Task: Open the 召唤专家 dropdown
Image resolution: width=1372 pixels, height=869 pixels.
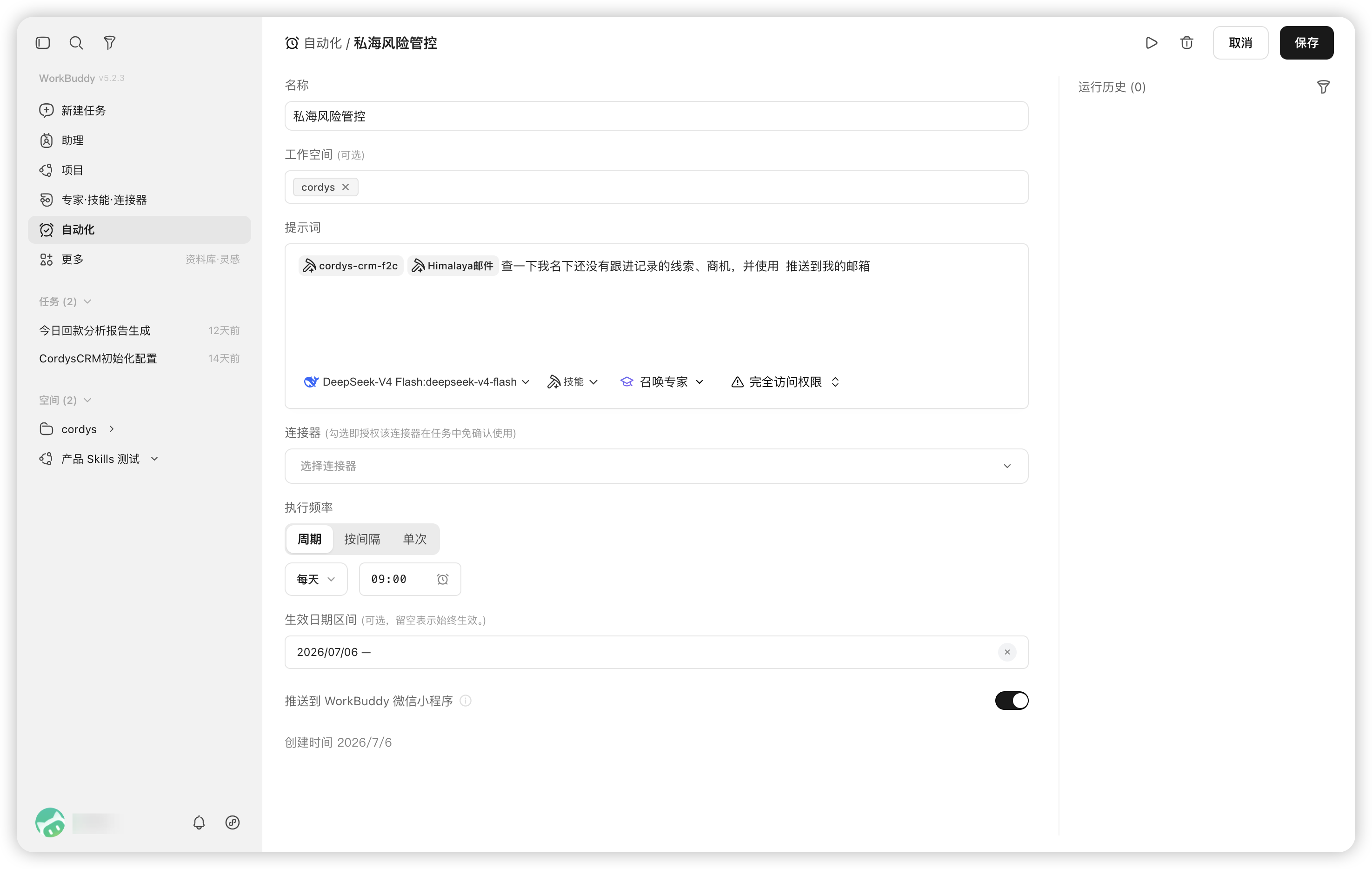Action: 662,382
